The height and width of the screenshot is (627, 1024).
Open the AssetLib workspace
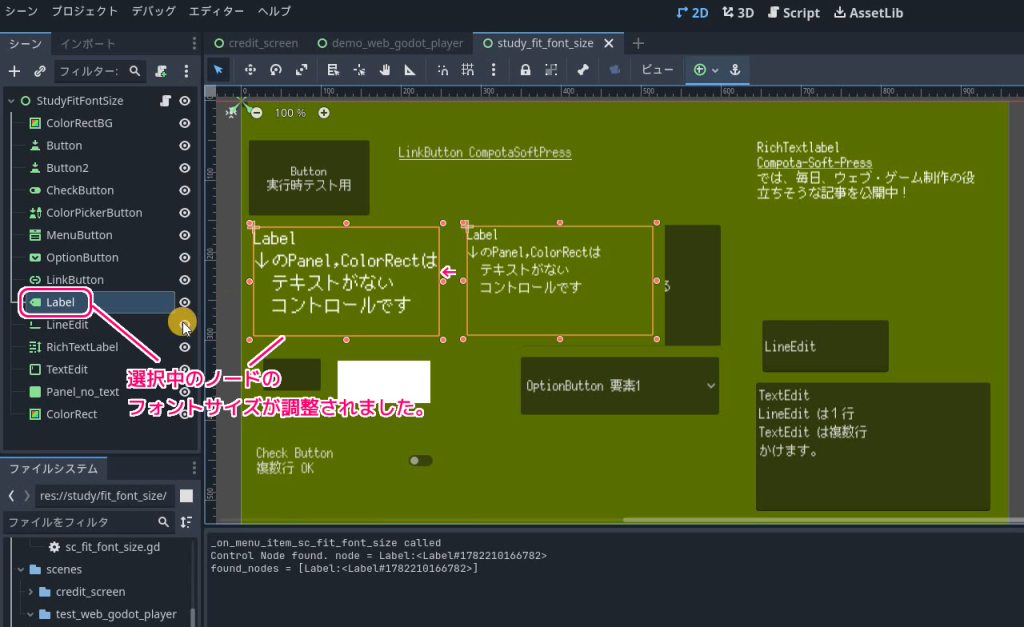tap(869, 12)
